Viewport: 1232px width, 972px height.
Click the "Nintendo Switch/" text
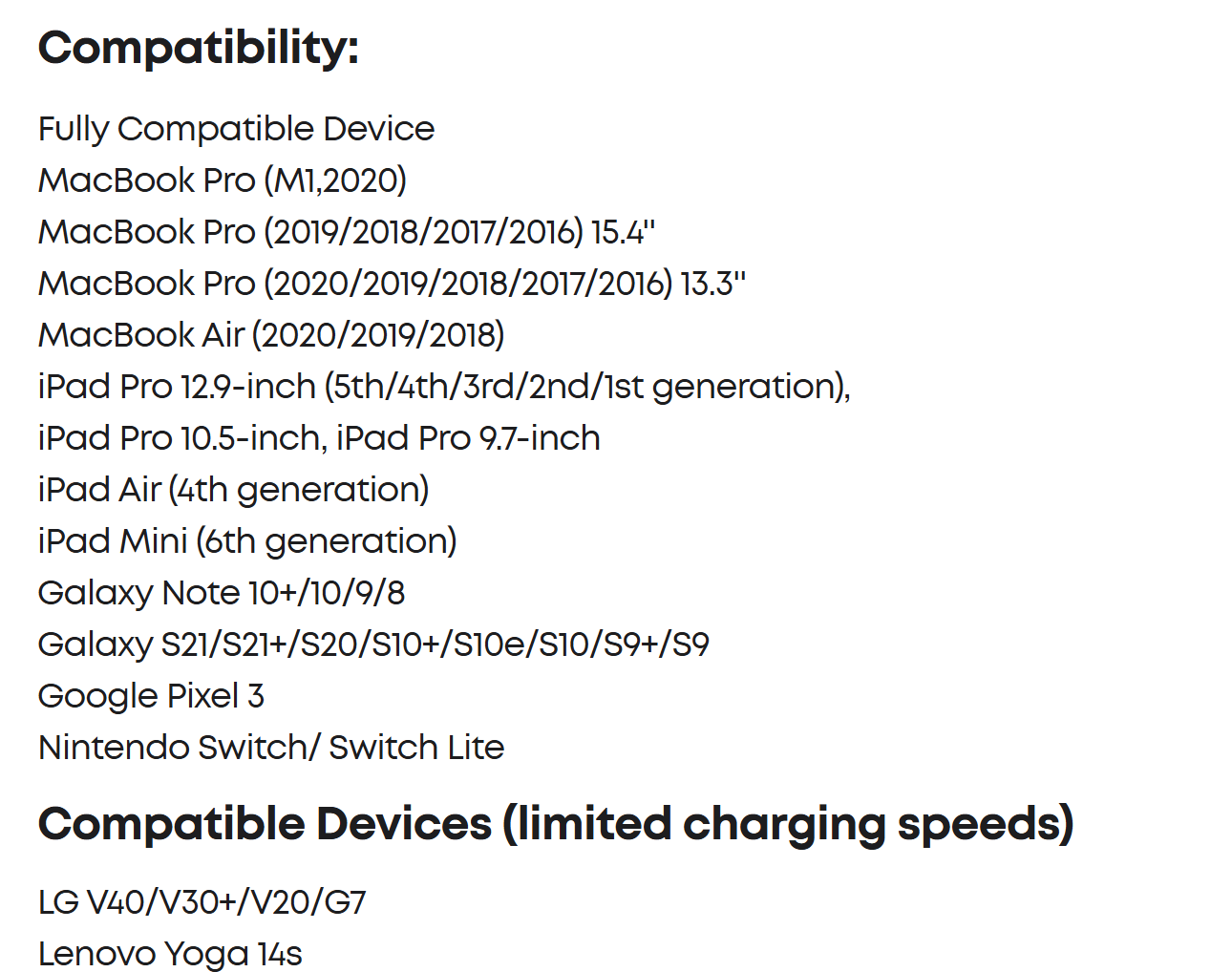(179, 748)
